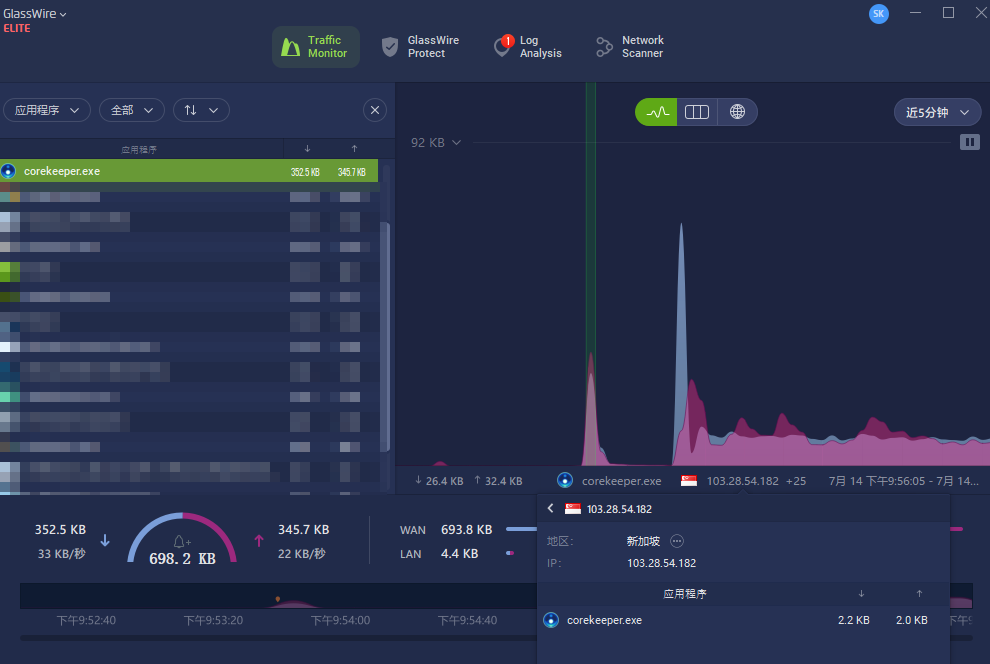990x664 pixels.
Task: Click the app list vertical scrollbar
Action: click(385, 336)
